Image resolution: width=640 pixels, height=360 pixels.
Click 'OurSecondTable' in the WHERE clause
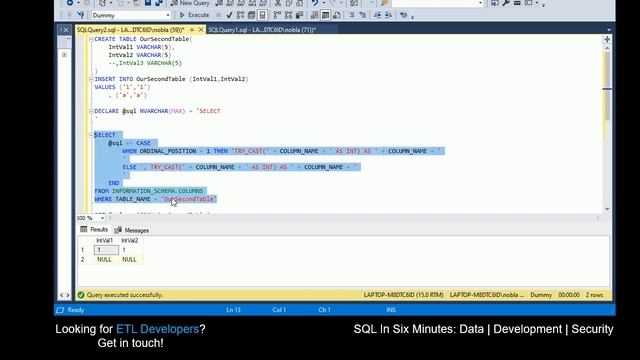(x=188, y=199)
